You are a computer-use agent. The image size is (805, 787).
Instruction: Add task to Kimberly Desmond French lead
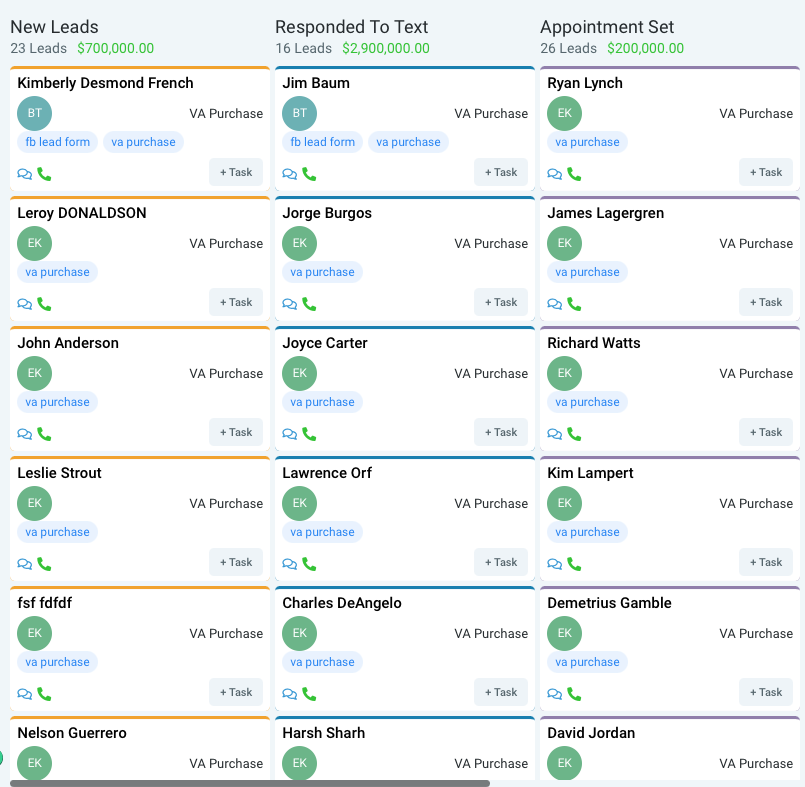[x=236, y=172]
